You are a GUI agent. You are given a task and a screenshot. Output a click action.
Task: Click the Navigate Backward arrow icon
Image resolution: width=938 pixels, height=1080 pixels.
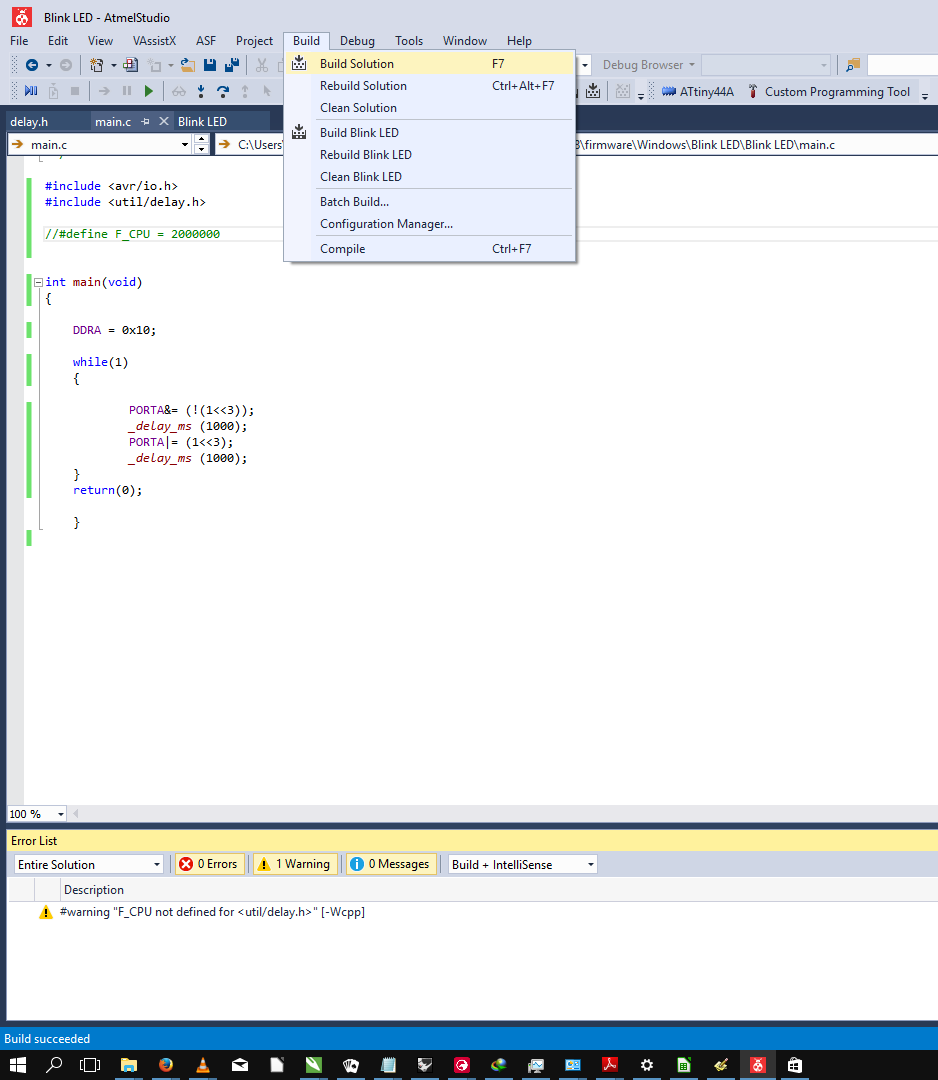pos(32,65)
